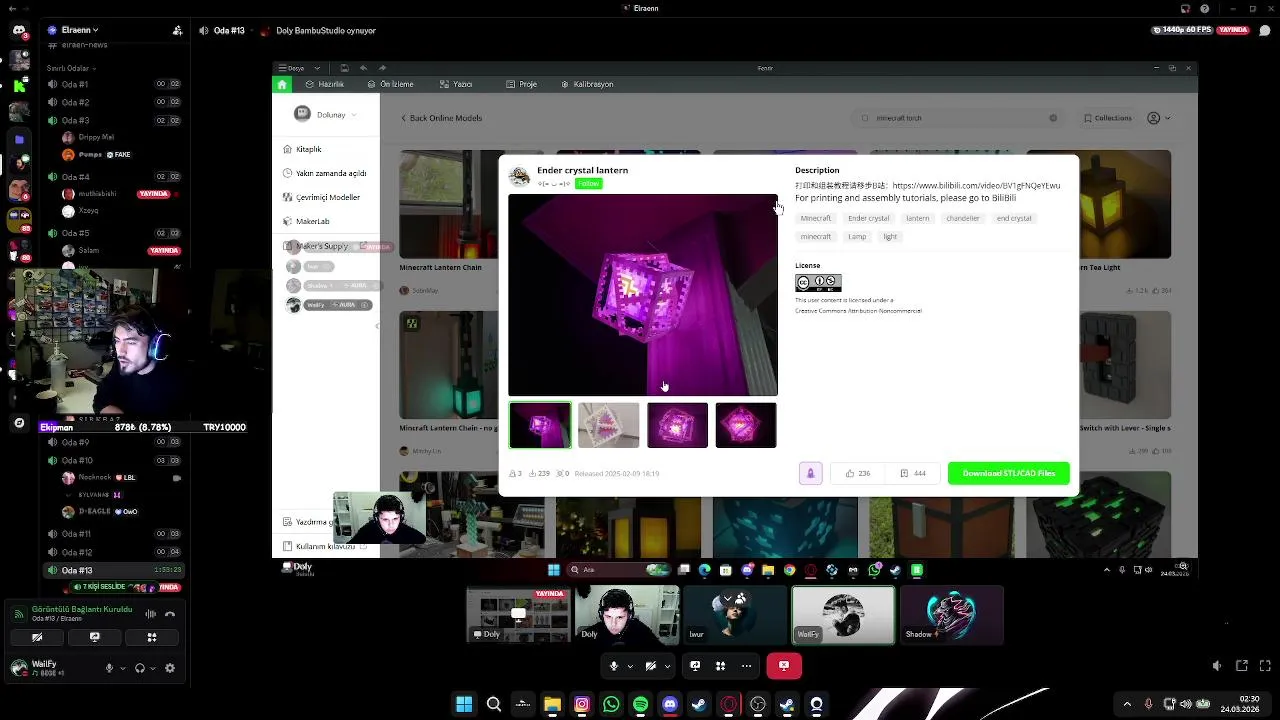Open profile avatar dropdown beside Collections

click(x=1158, y=118)
